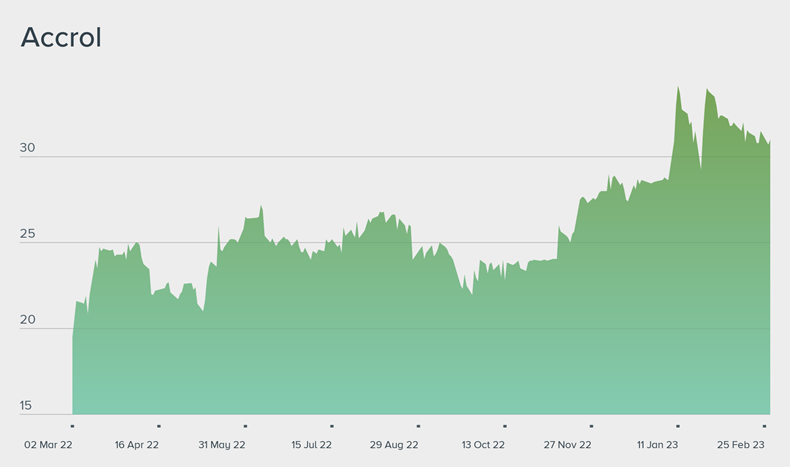Click the Accrol chart title
Screen dimensions: 790x467
pos(61,38)
